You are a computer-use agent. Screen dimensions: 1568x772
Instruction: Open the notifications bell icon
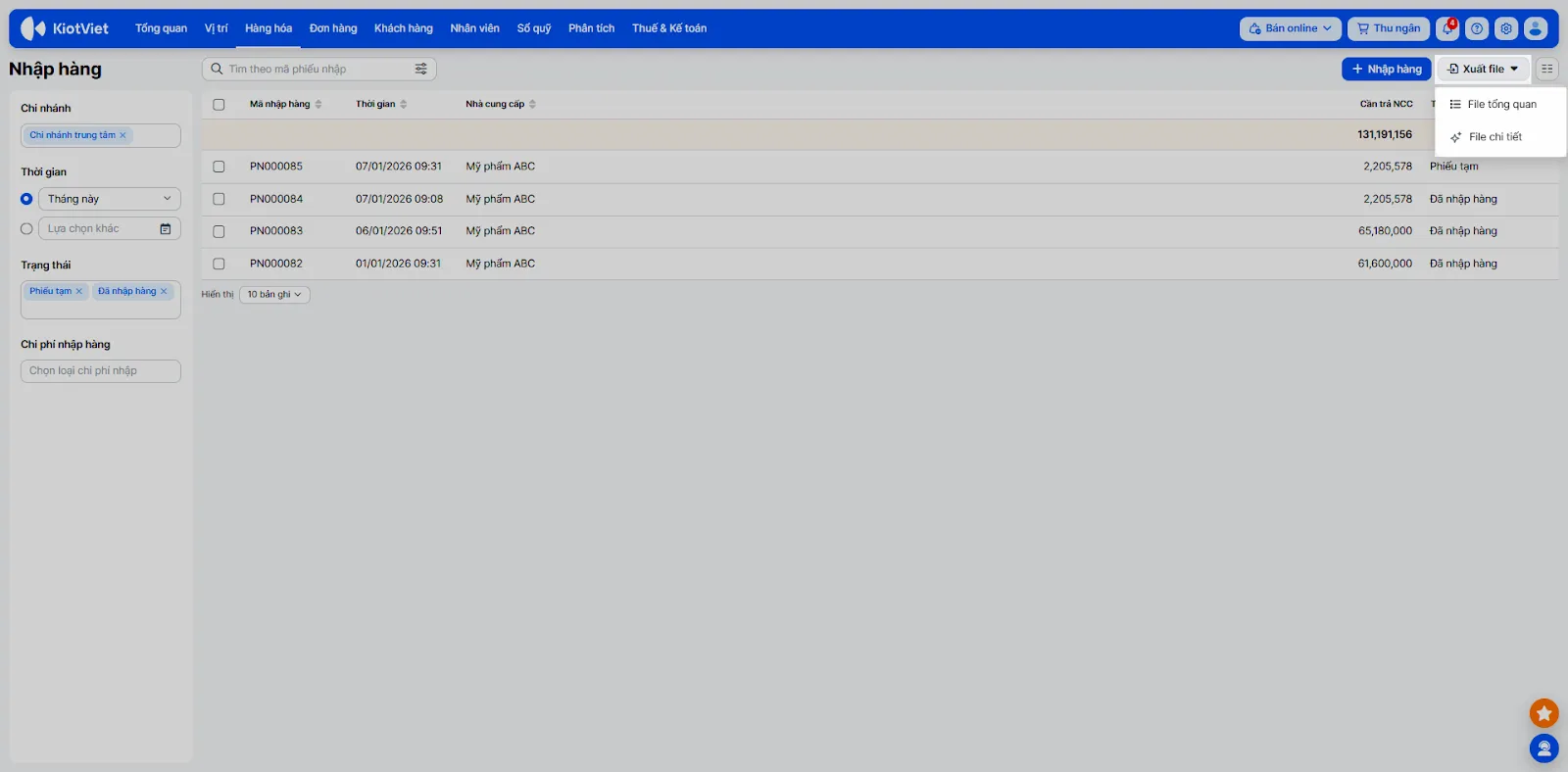tap(1446, 28)
